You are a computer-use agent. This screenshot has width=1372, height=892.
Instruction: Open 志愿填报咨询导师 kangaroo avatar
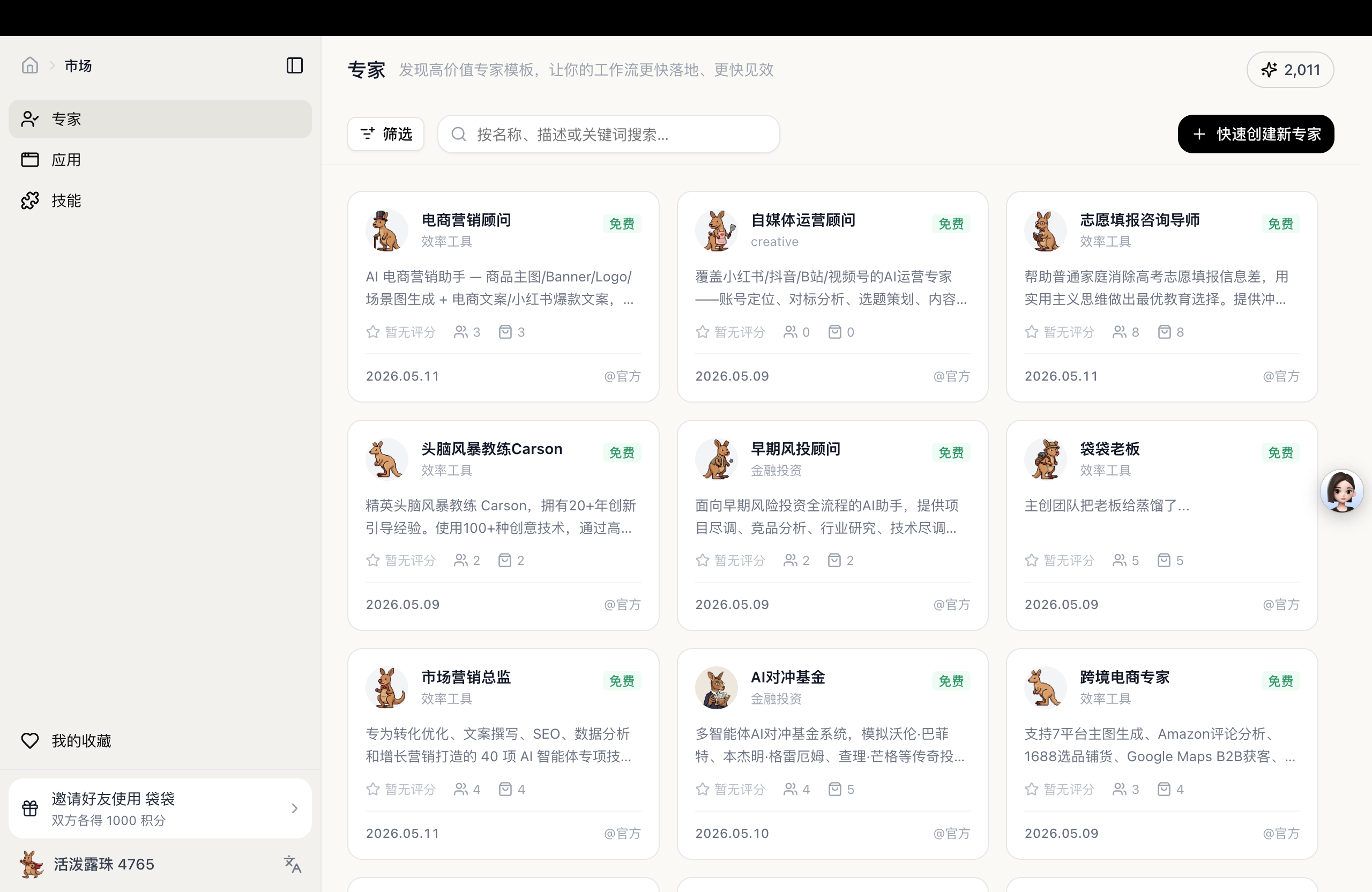[x=1046, y=231]
